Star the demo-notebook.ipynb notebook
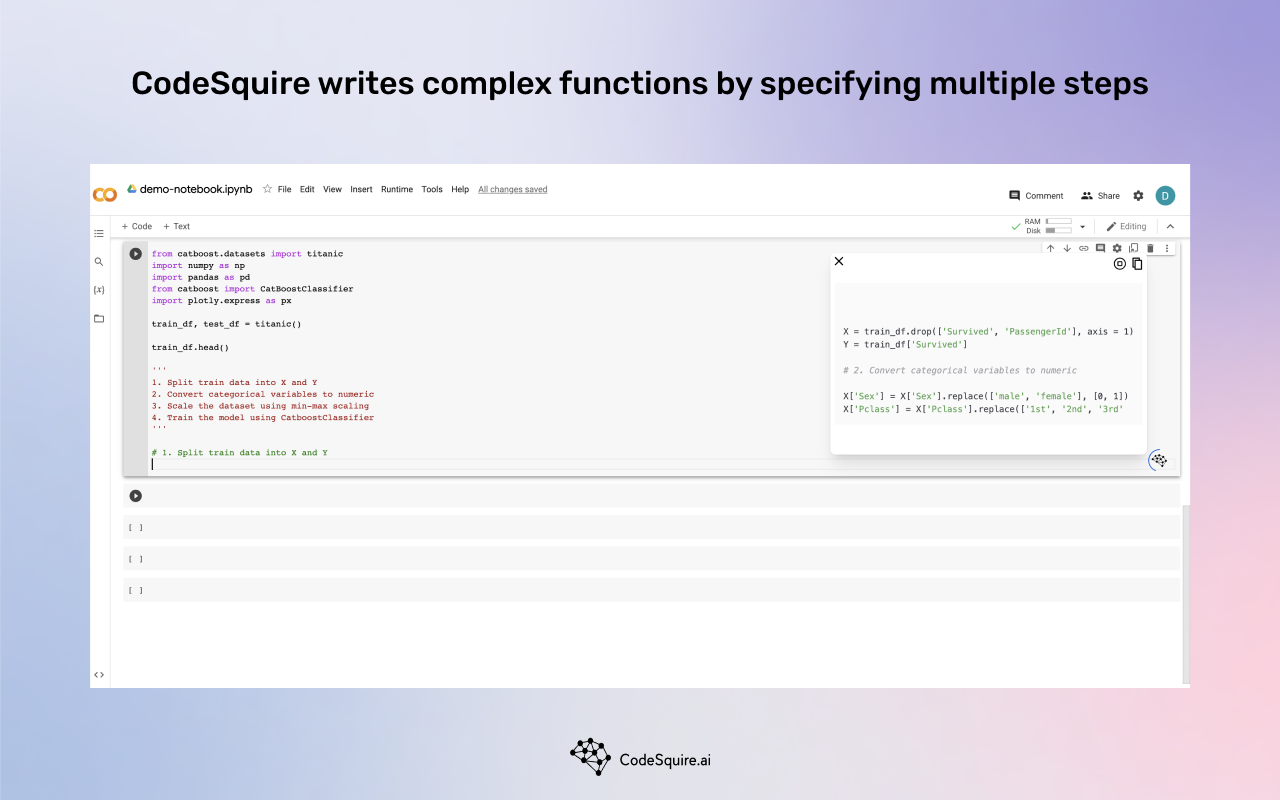The image size is (1280, 800). 267,189
